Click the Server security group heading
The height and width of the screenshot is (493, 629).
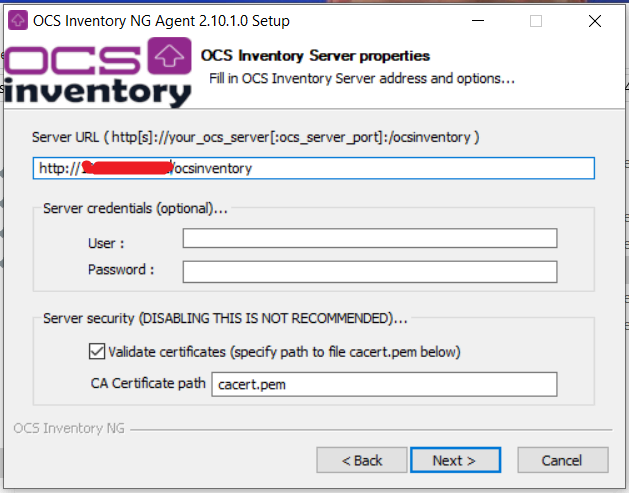[x=225, y=318]
